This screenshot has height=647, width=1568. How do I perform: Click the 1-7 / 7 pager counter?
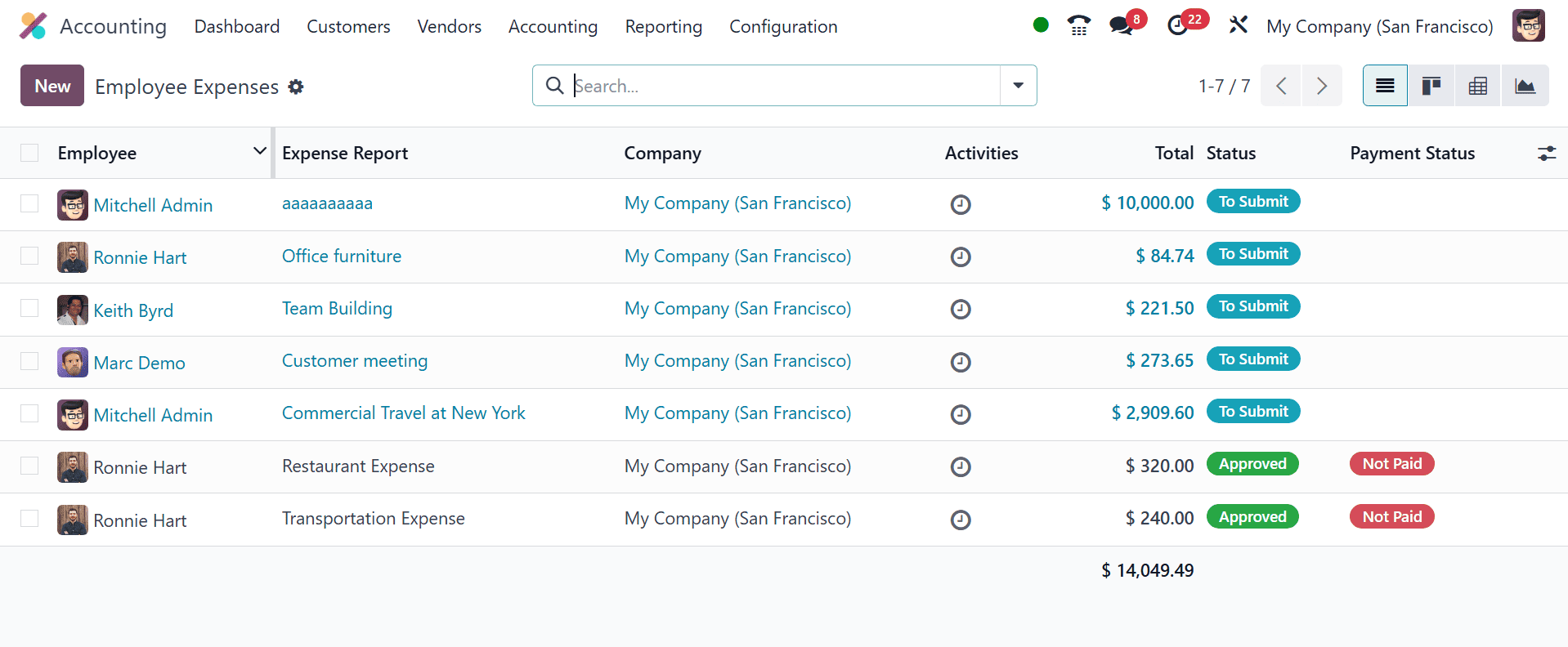point(1224,86)
